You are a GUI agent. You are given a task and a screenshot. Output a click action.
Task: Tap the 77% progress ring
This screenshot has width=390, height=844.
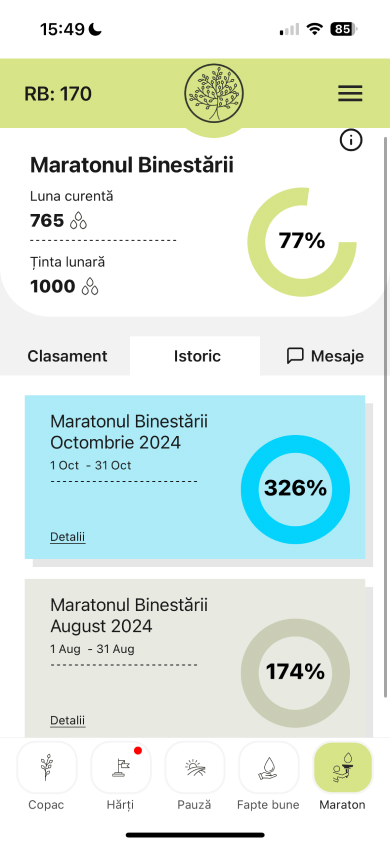(302, 242)
